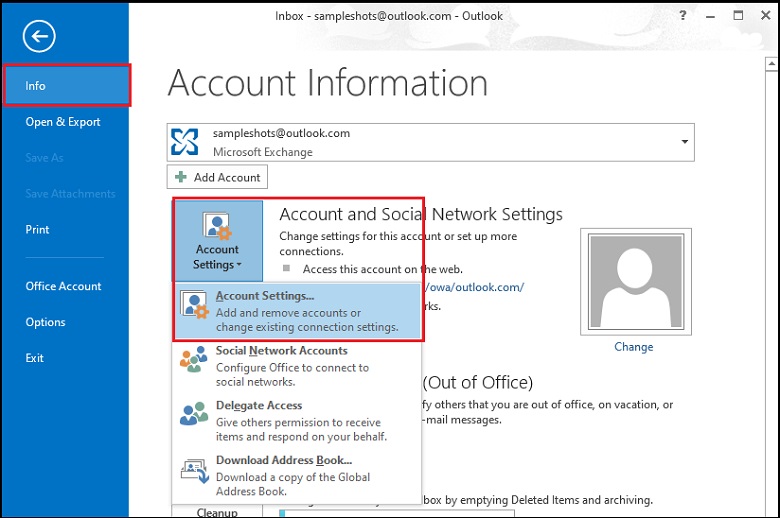Click the Account and Social Network Settings heading
The width and height of the screenshot is (780, 518).
click(x=421, y=214)
